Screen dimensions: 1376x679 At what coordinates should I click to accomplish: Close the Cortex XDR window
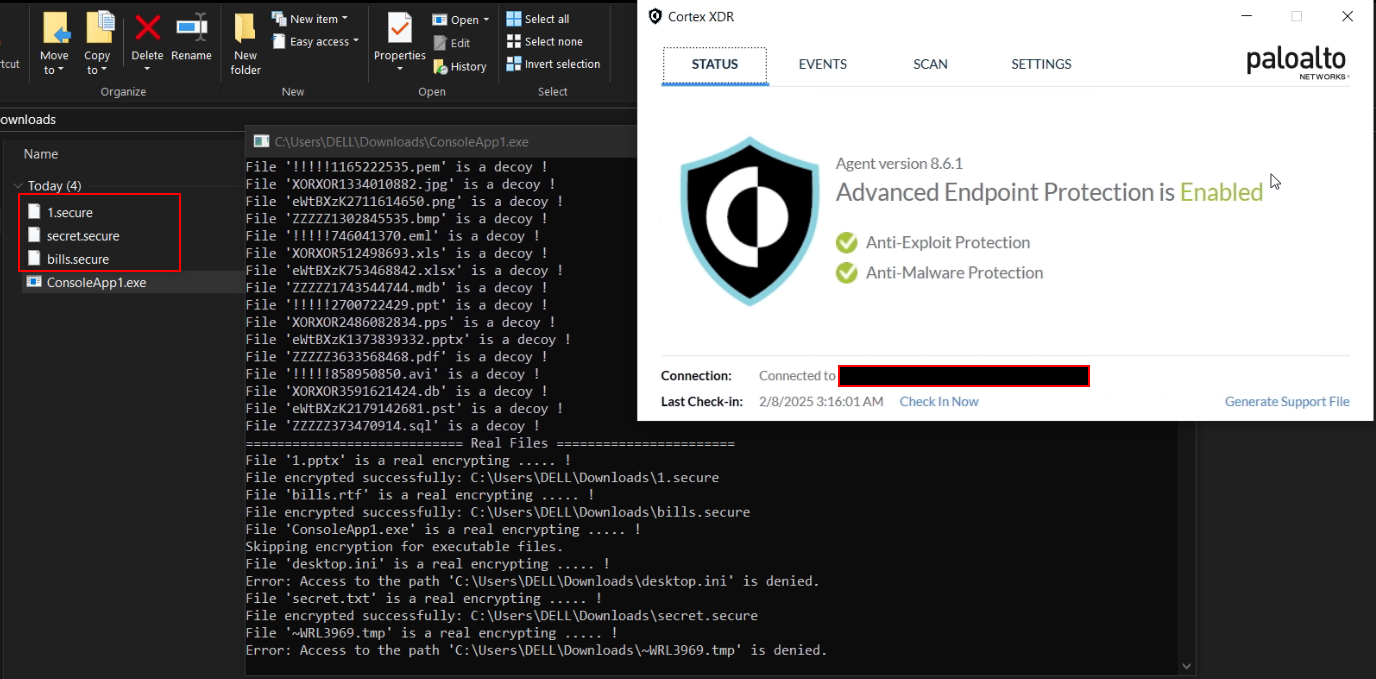pos(1347,16)
